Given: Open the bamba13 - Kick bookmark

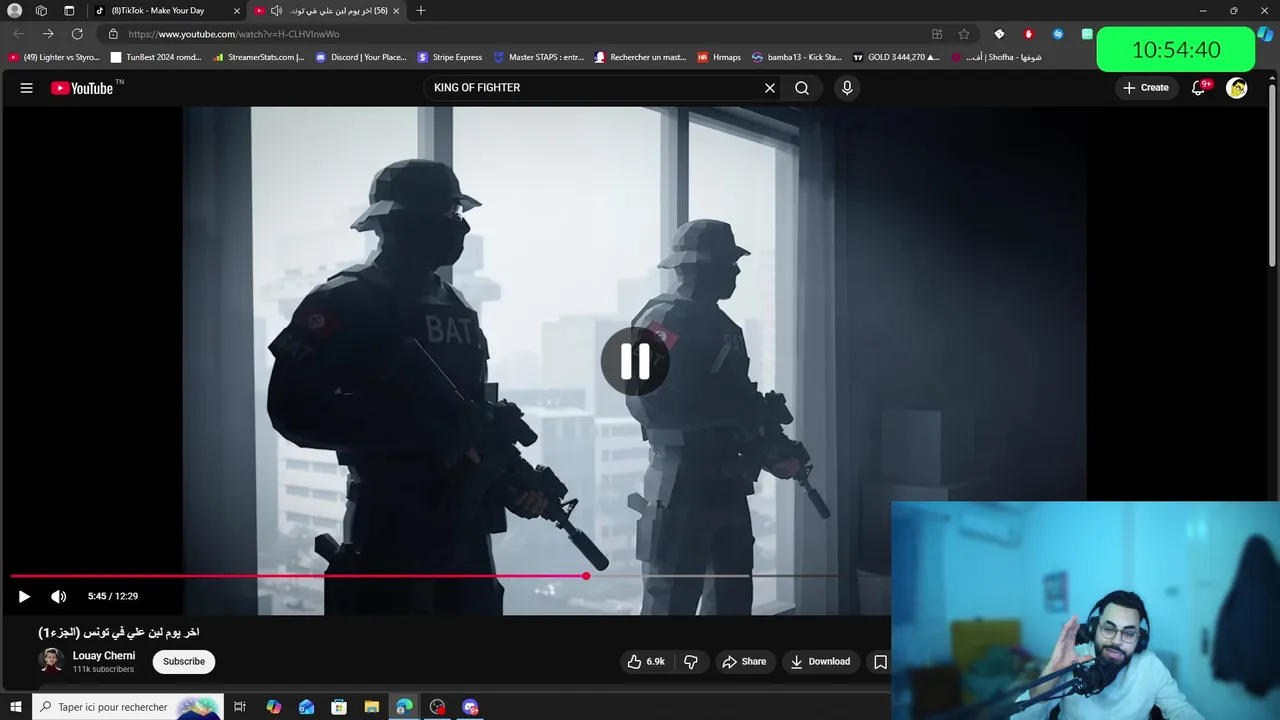Looking at the screenshot, I should 797,57.
